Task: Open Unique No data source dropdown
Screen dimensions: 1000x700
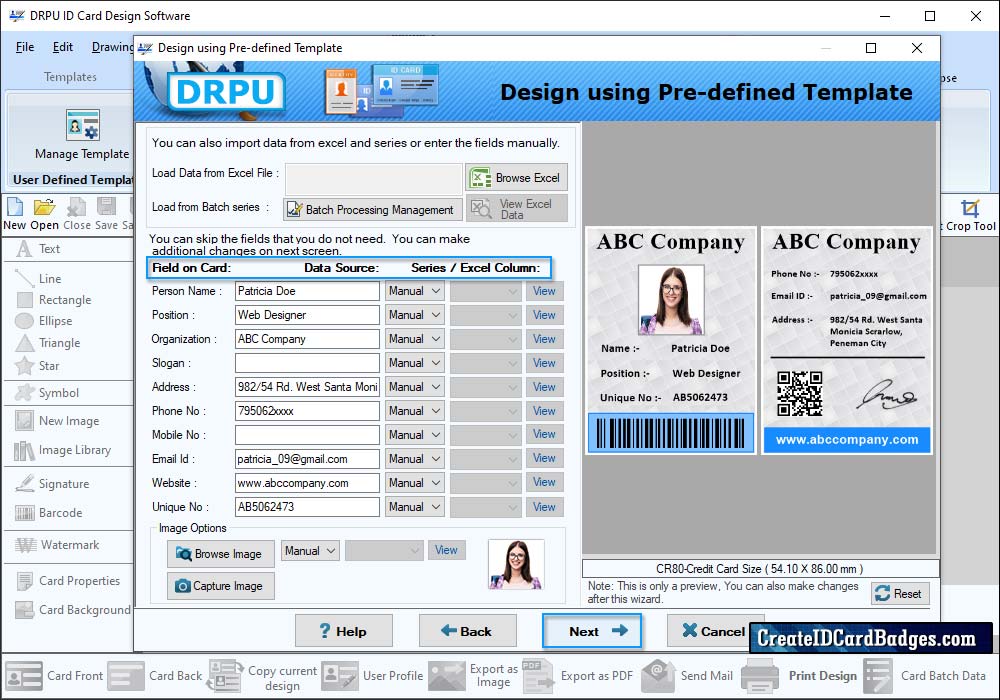Action: [415, 507]
